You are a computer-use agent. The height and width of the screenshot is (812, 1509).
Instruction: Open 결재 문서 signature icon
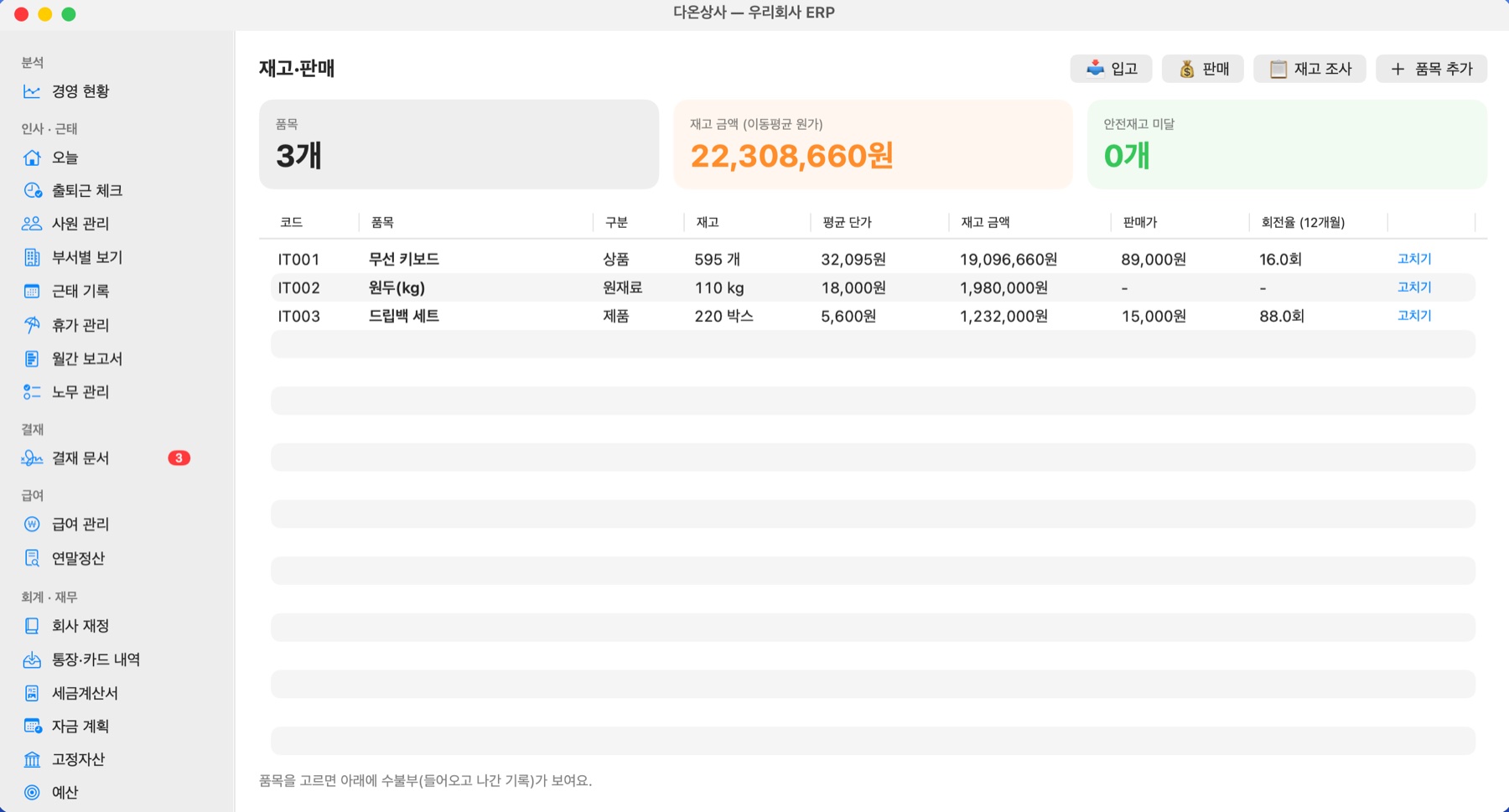click(32, 458)
